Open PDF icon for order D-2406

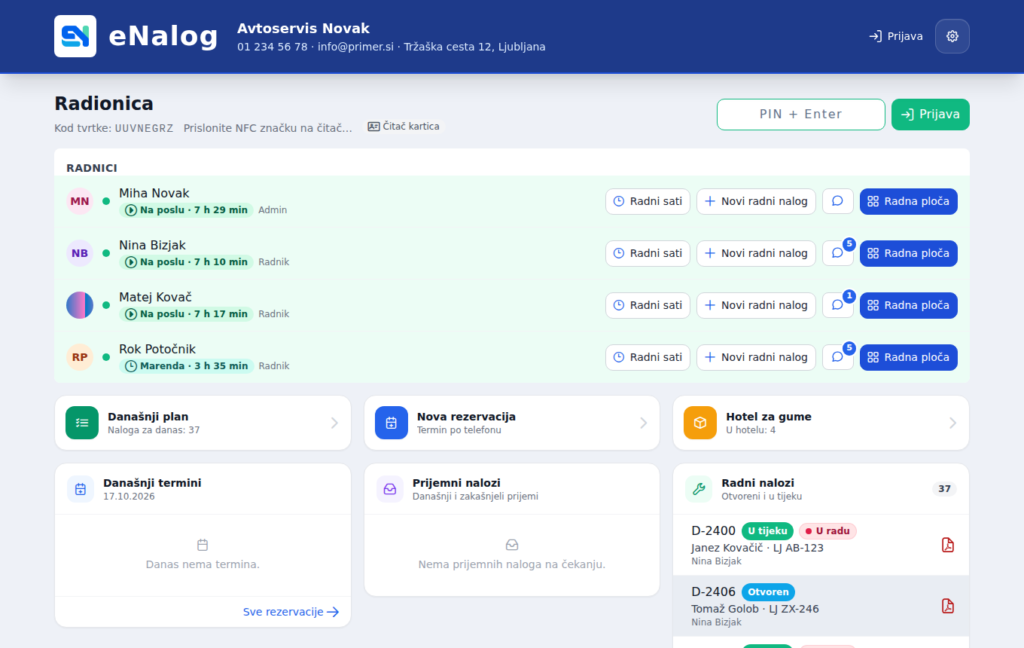pos(948,606)
